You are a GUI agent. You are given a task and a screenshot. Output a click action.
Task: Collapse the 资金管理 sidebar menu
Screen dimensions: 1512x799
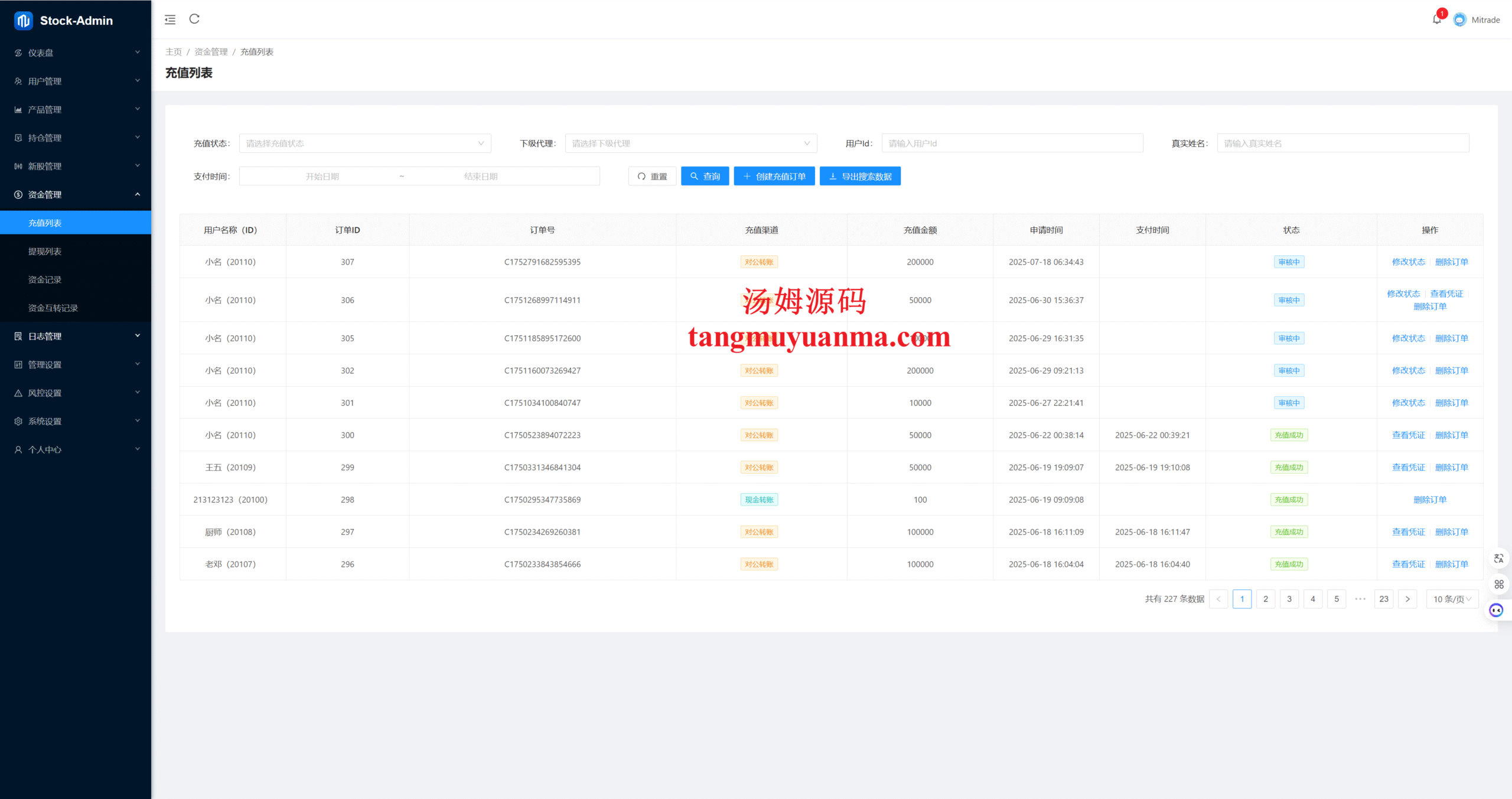click(x=76, y=194)
